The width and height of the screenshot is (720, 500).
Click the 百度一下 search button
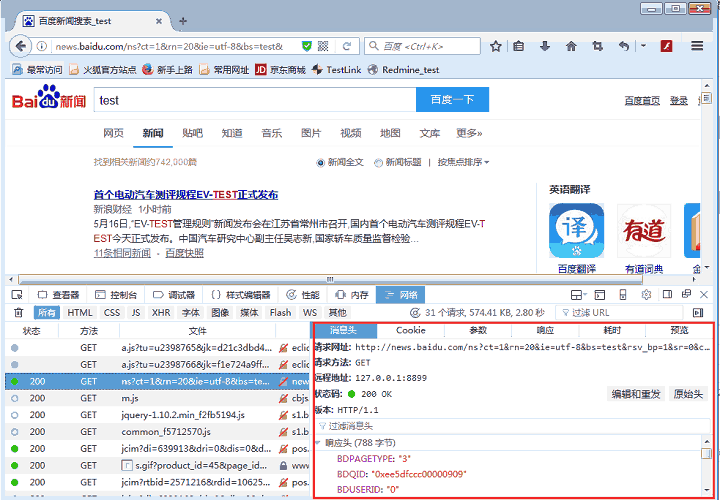452,100
